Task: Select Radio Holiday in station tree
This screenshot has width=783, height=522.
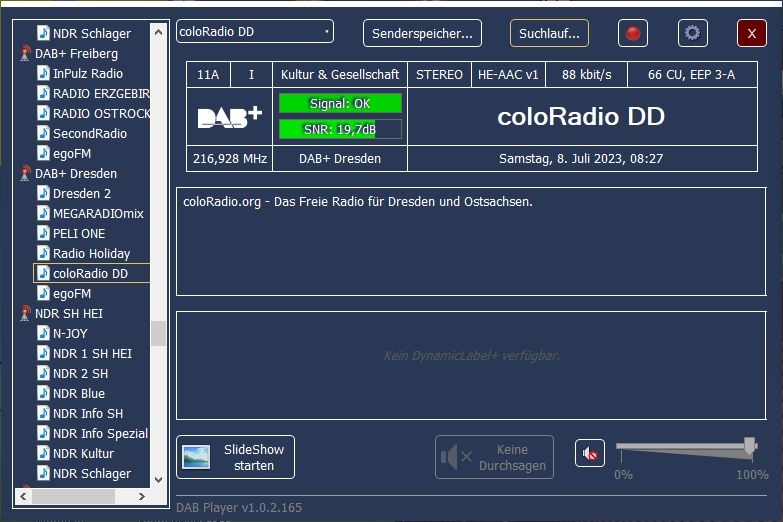Action: [91, 253]
